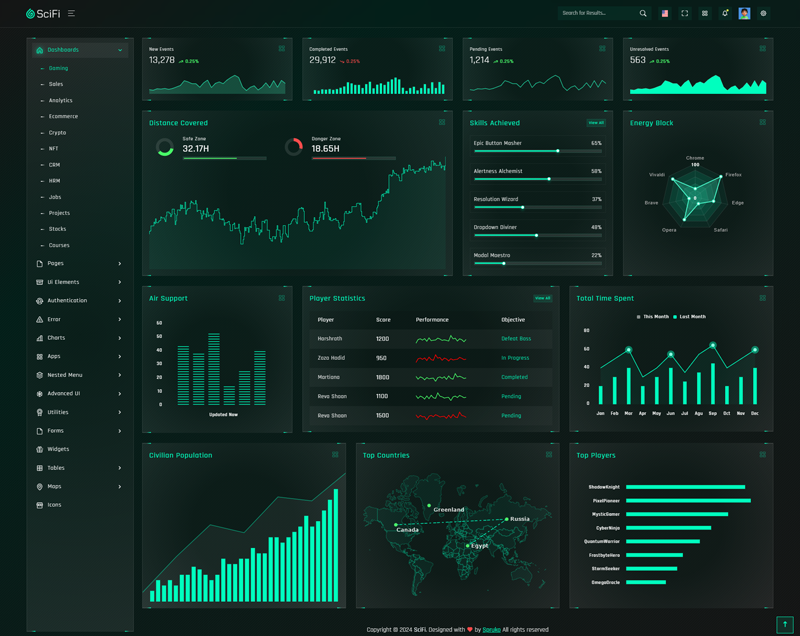Screen dimensions: 800x636
Task: Open the settings gear in the header
Action: pos(764,14)
